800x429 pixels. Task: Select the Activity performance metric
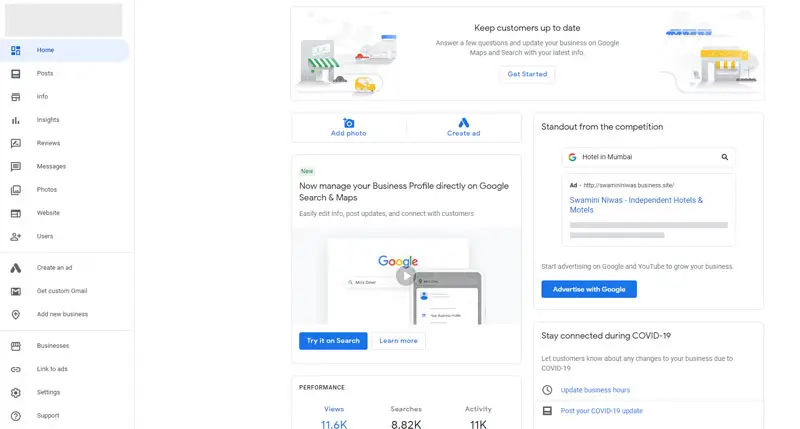(478, 417)
